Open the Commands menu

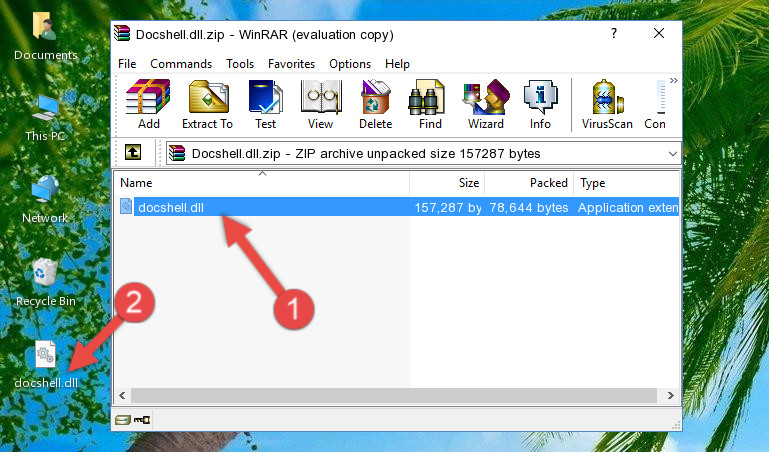tap(181, 64)
